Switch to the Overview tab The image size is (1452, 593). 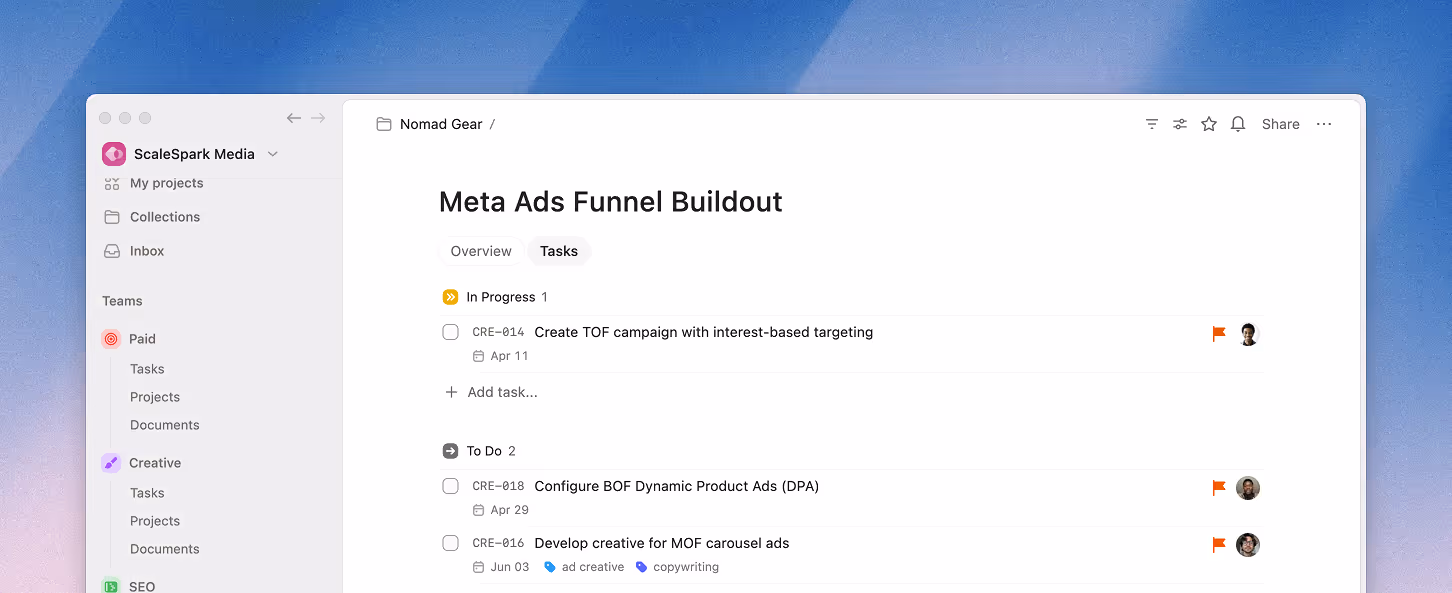click(481, 251)
